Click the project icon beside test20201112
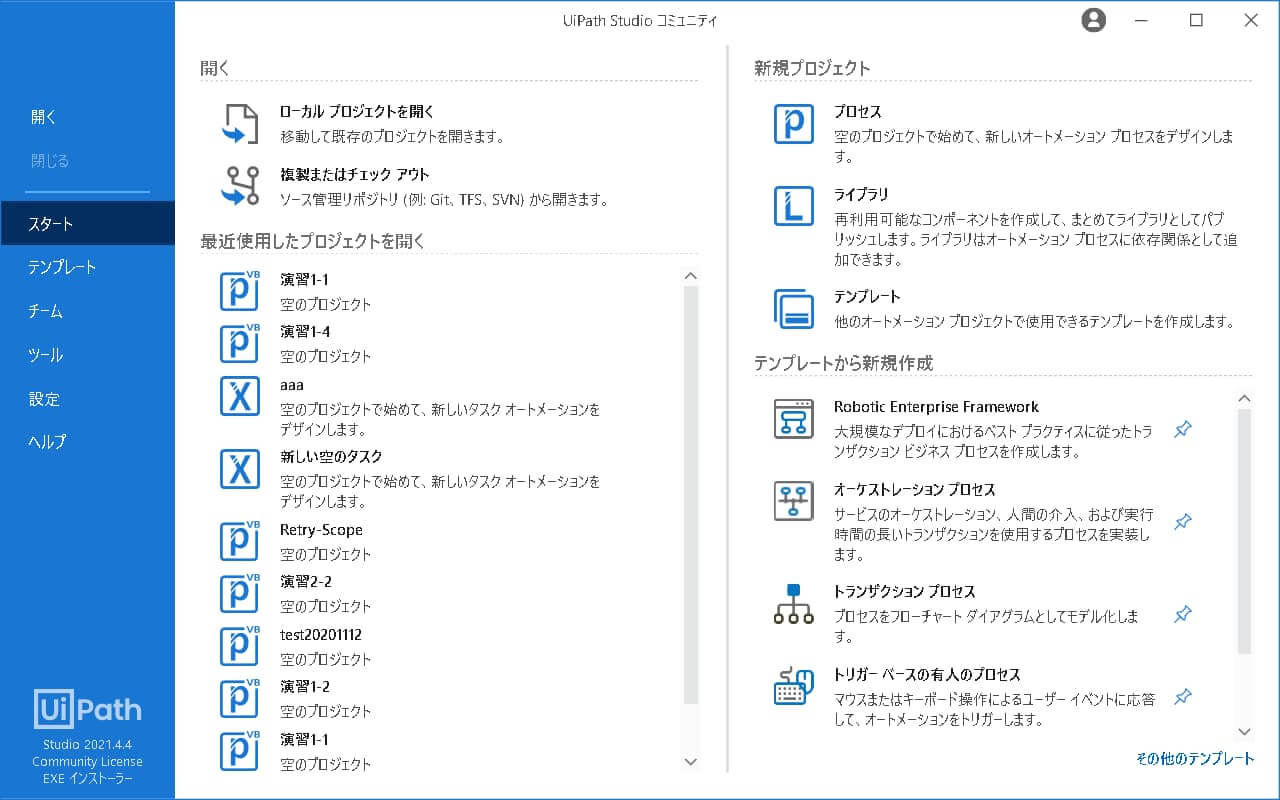This screenshot has width=1280, height=800. (x=239, y=646)
